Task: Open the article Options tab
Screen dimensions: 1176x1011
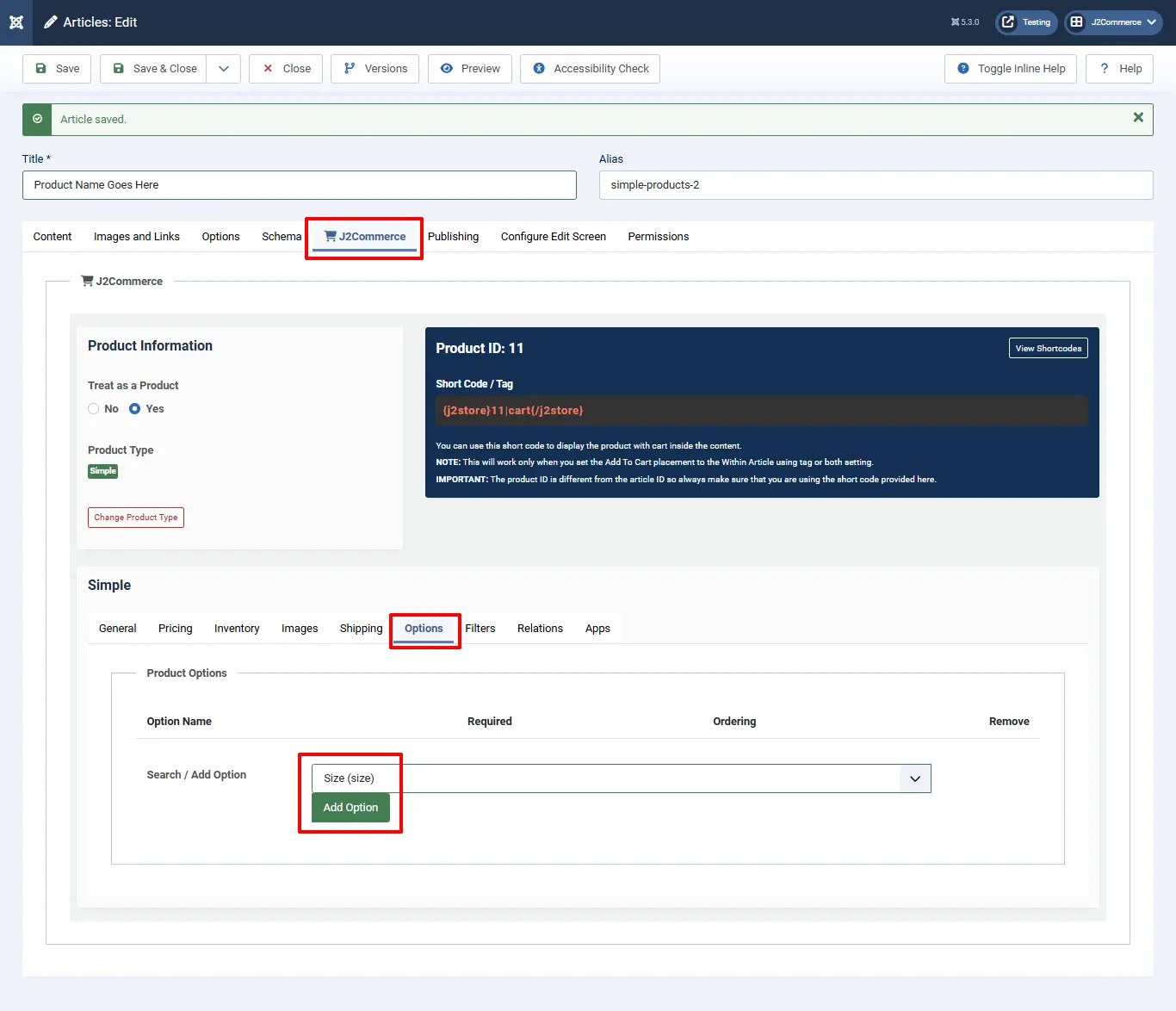Action: pyautogui.click(x=221, y=237)
